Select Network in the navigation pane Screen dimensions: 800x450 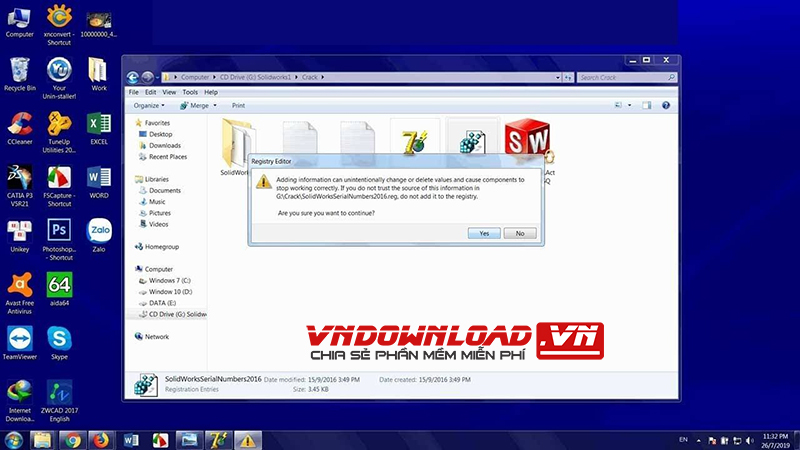152,337
